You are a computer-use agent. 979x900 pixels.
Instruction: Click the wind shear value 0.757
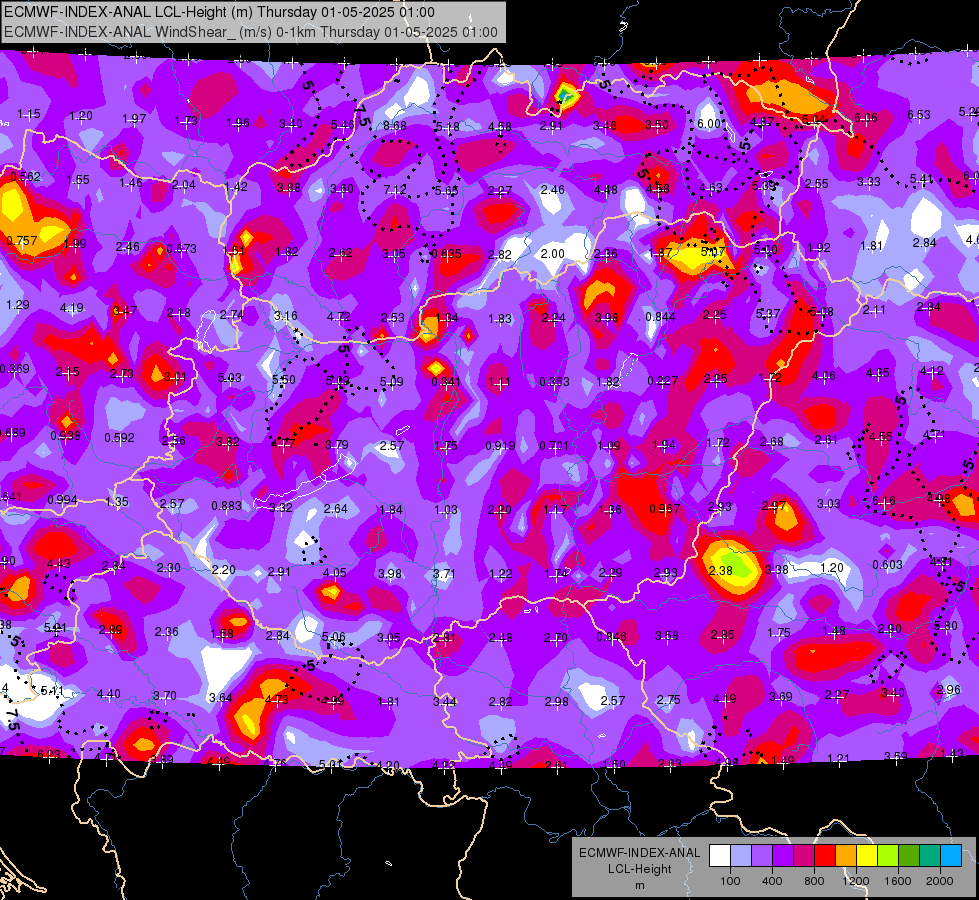pos(22,240)
